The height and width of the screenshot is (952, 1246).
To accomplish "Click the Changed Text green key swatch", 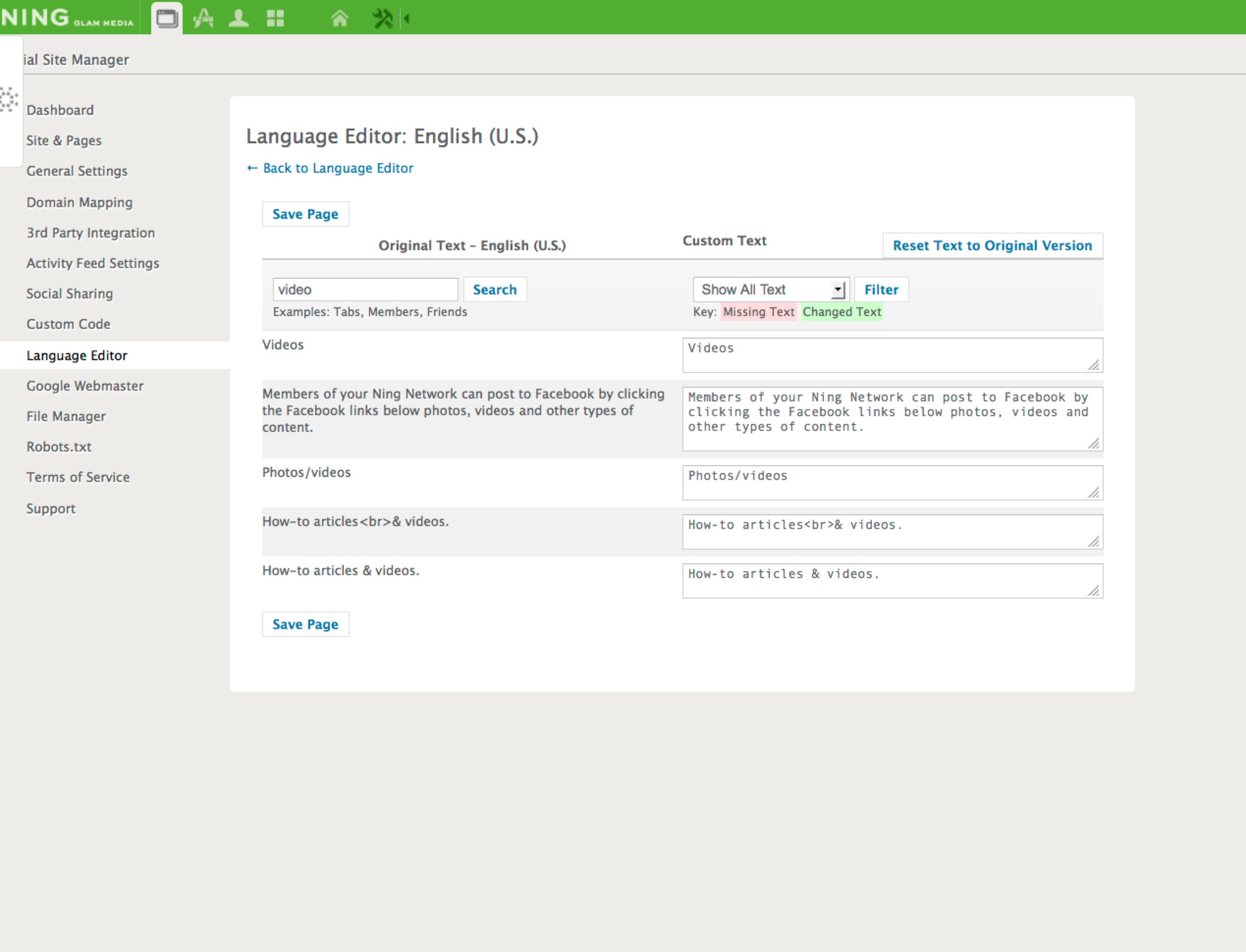I will pos(842,312).
